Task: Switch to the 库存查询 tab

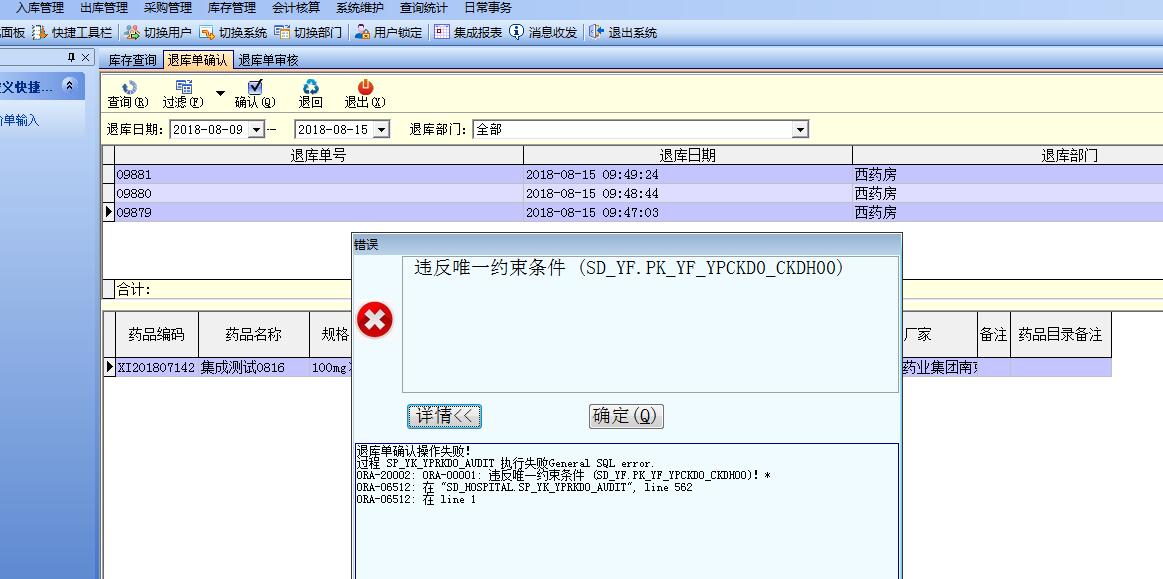Action: click(133, 60)
